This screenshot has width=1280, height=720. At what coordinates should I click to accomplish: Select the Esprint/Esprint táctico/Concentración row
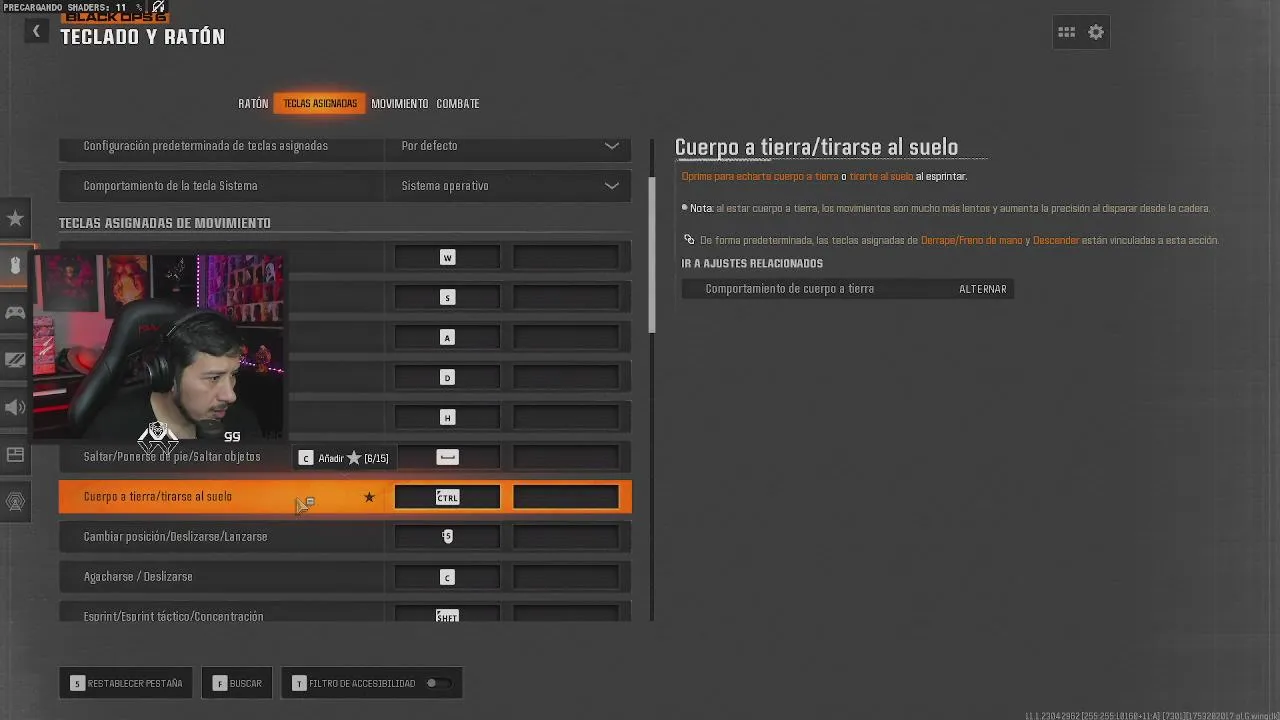pos(345,612)
